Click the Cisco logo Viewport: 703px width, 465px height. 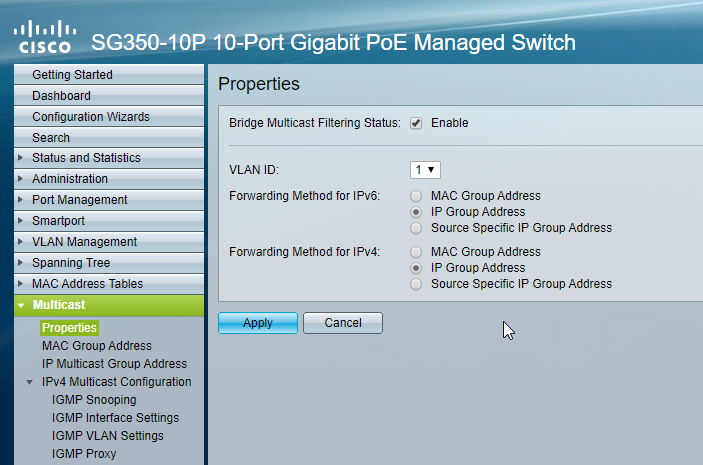coord(45,37)
